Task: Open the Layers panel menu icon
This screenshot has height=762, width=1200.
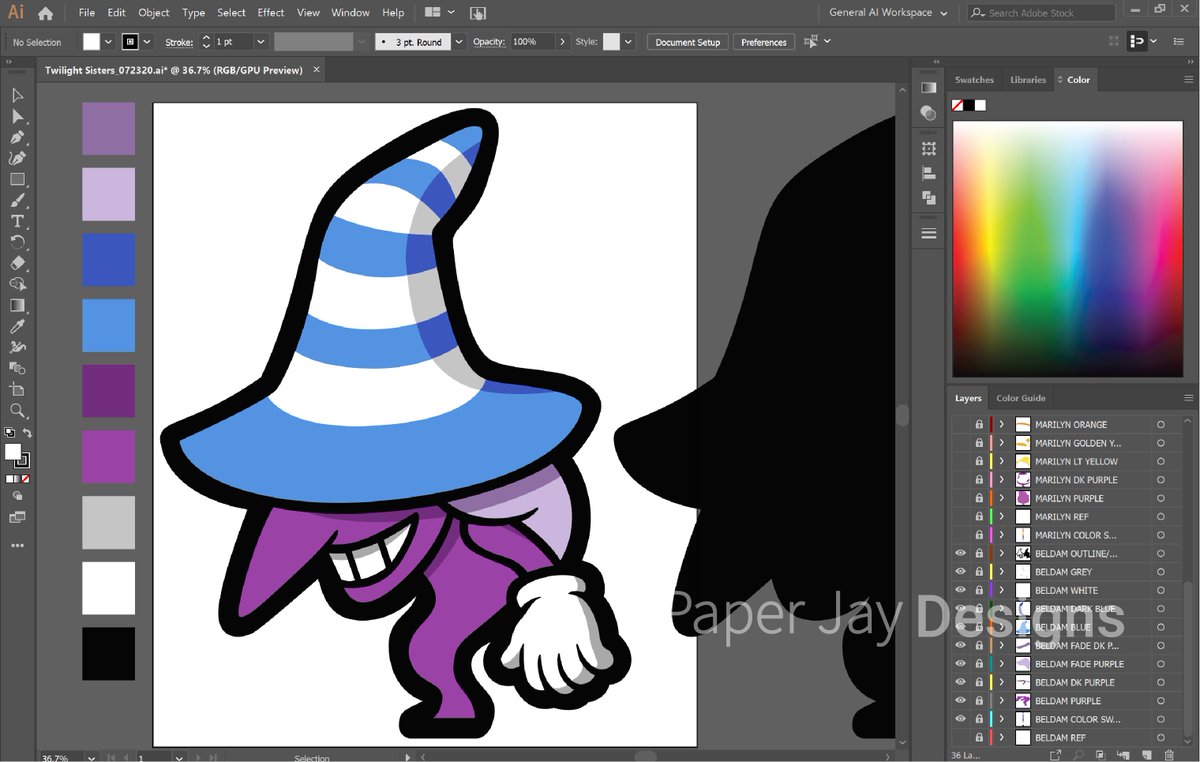Action: point(1188,398)
